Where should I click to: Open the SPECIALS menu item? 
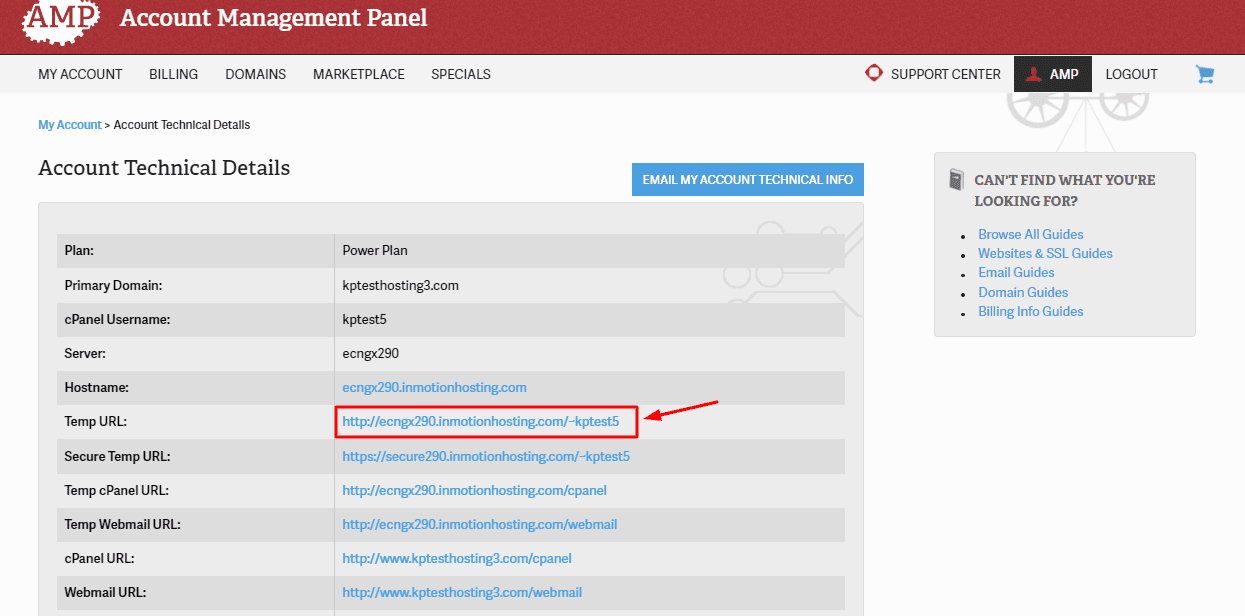click(x=461, y=74)
